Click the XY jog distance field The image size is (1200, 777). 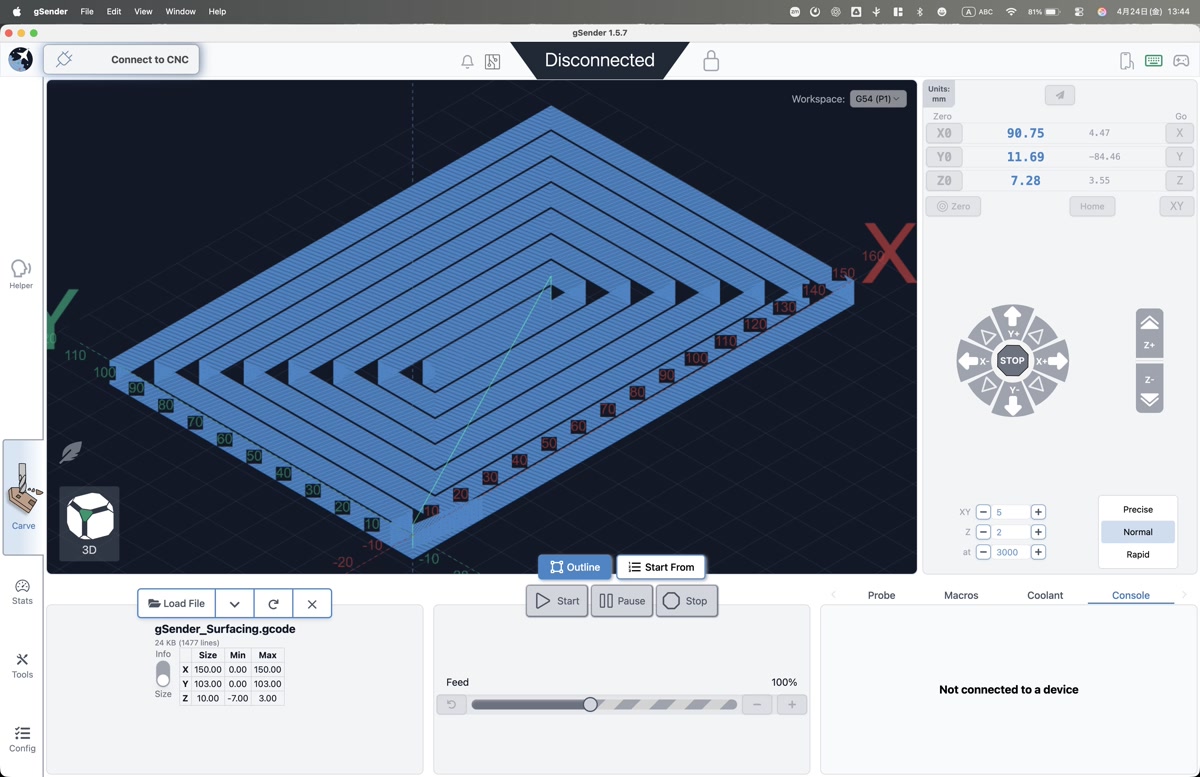(x=1010, y=512)
